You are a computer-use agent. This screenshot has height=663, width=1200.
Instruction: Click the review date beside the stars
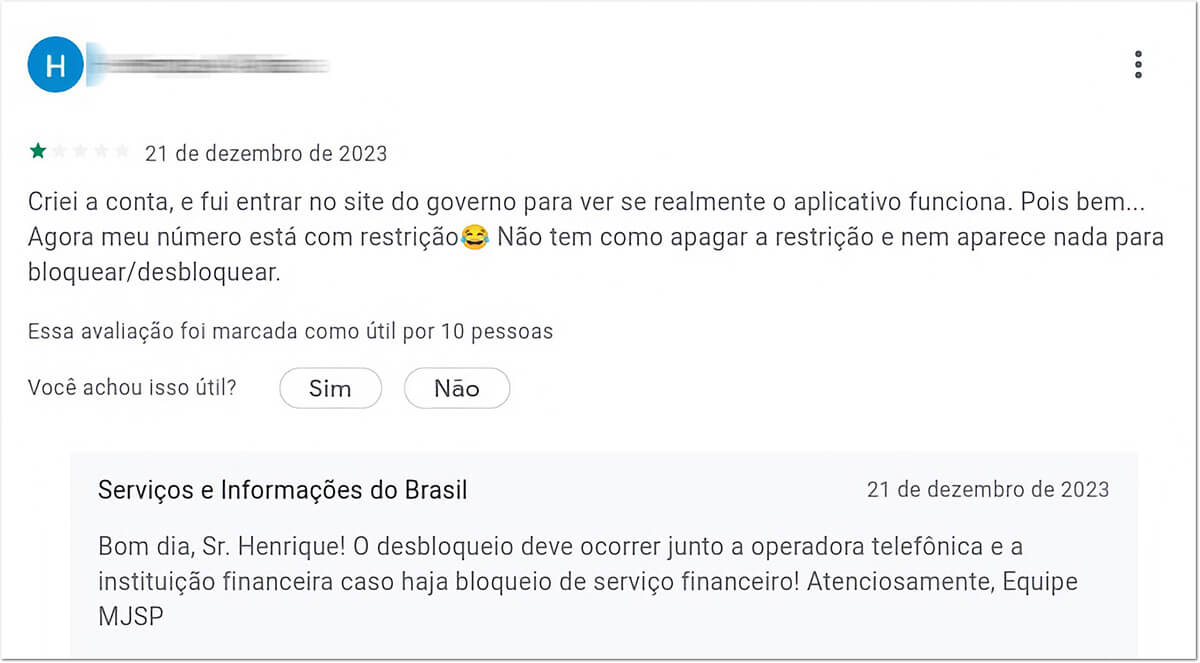point(266,154)
